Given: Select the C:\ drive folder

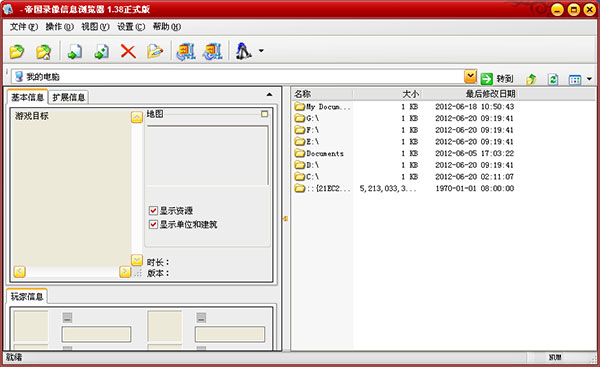Looking at the screenshot, I should pyautogui.click(x=307, y=177).
